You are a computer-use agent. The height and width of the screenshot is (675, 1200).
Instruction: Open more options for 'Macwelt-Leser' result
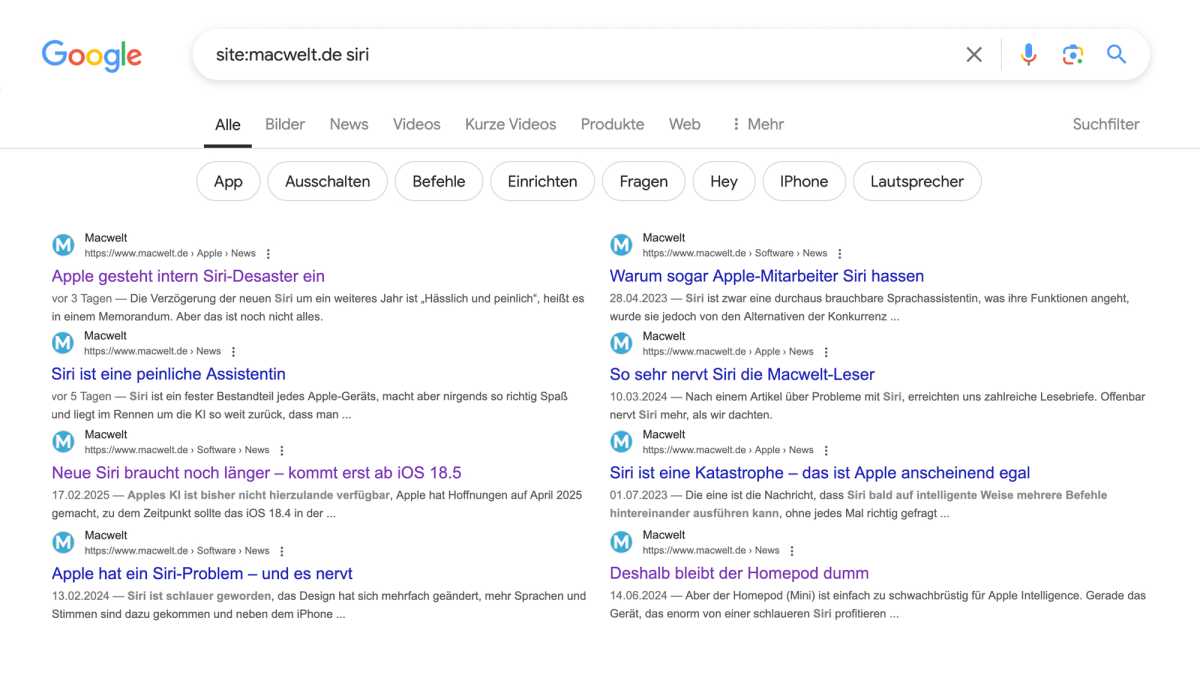click(x=826, y=352)
